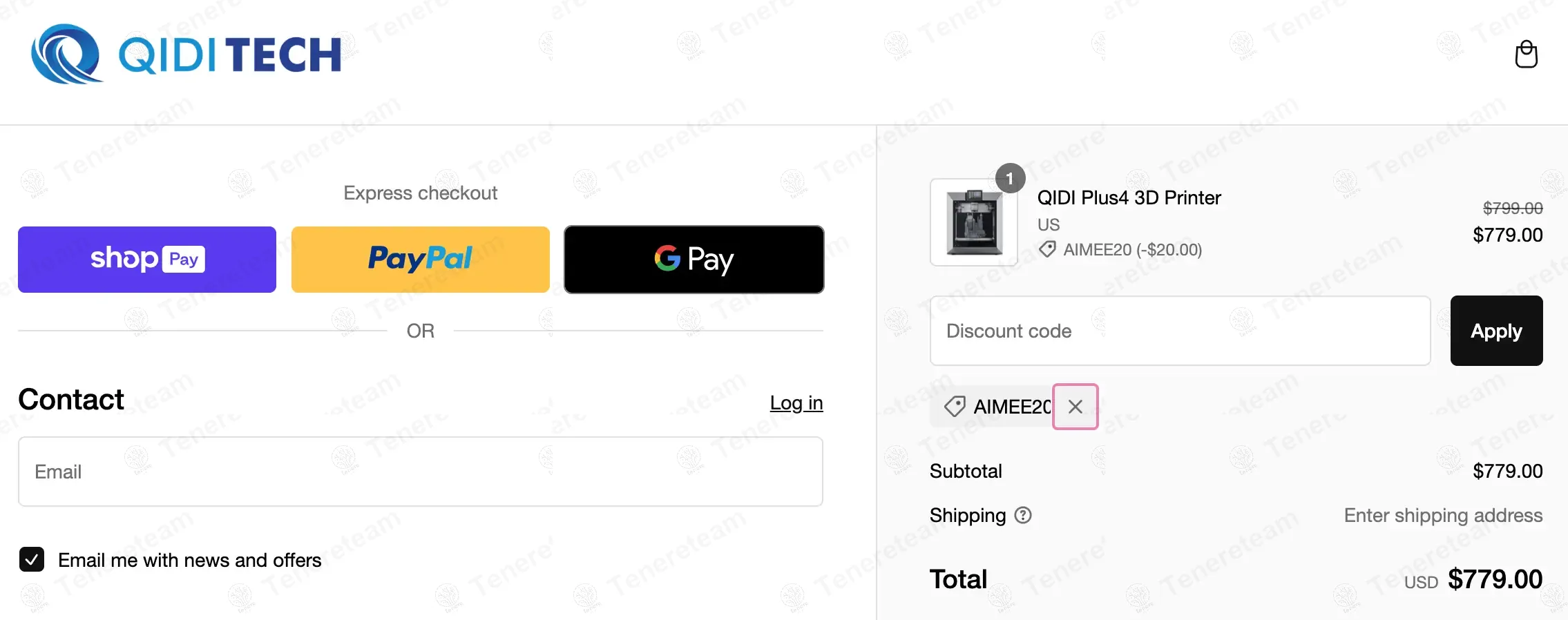Viewport: 1568px width, 620px height.
Task: Click the $779.00 total amount
Action: [1495, 579]
